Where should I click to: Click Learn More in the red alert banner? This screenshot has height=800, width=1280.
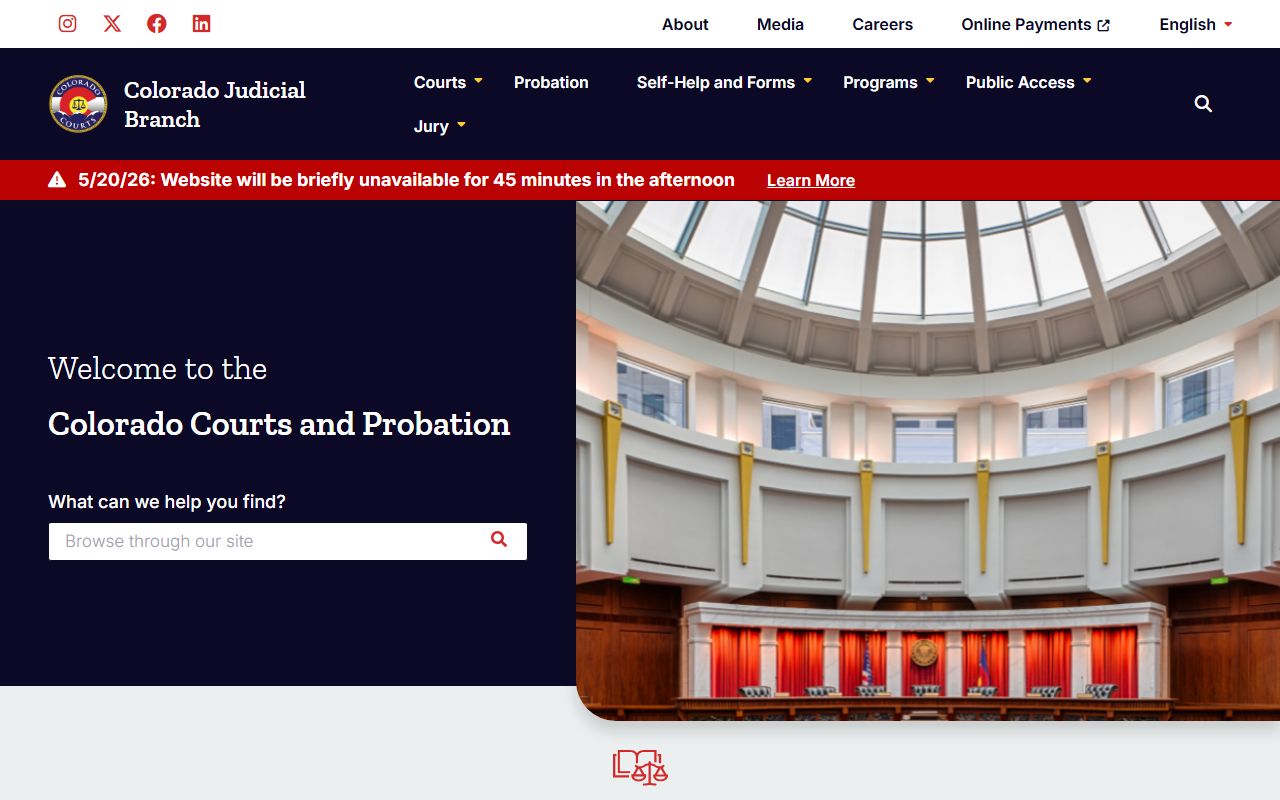811,180
